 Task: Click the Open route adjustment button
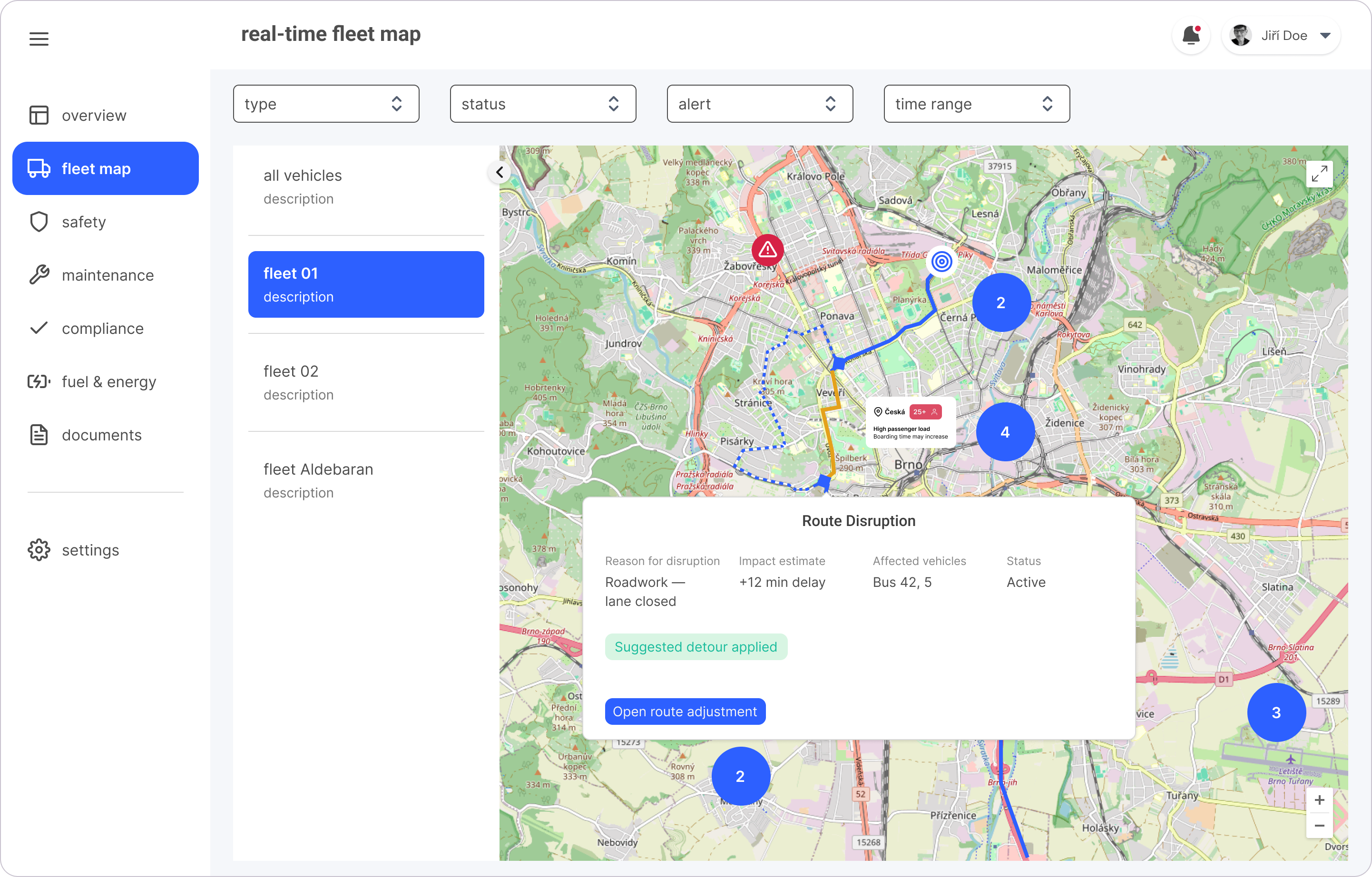tap(685, 711)
